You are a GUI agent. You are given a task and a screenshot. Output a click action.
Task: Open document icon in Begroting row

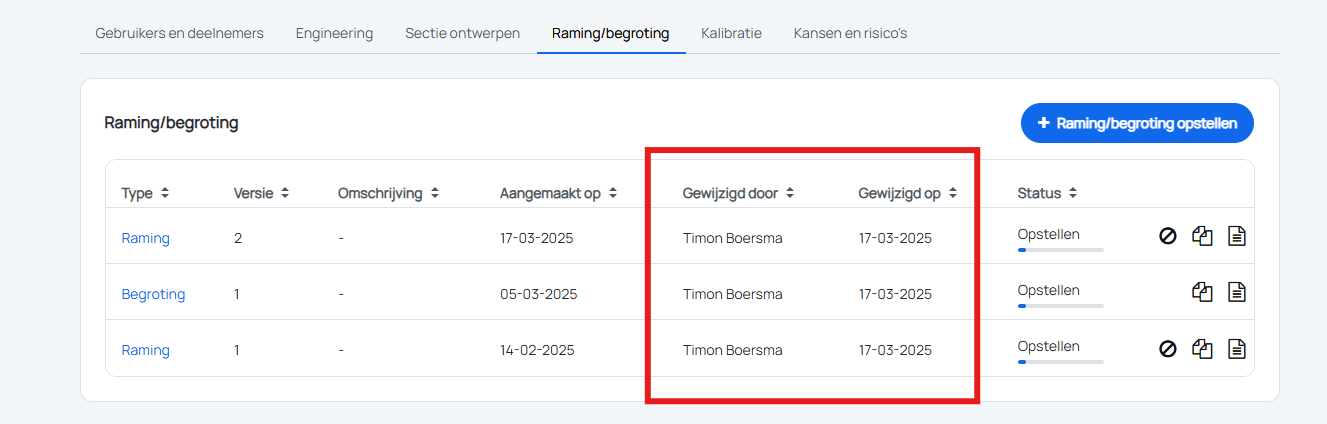click(x=1237, y=292)
